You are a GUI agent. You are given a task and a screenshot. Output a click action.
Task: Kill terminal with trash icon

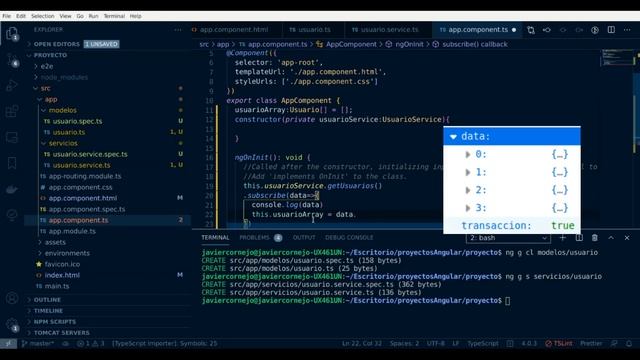pyautogui.click(x=595, y=238)
